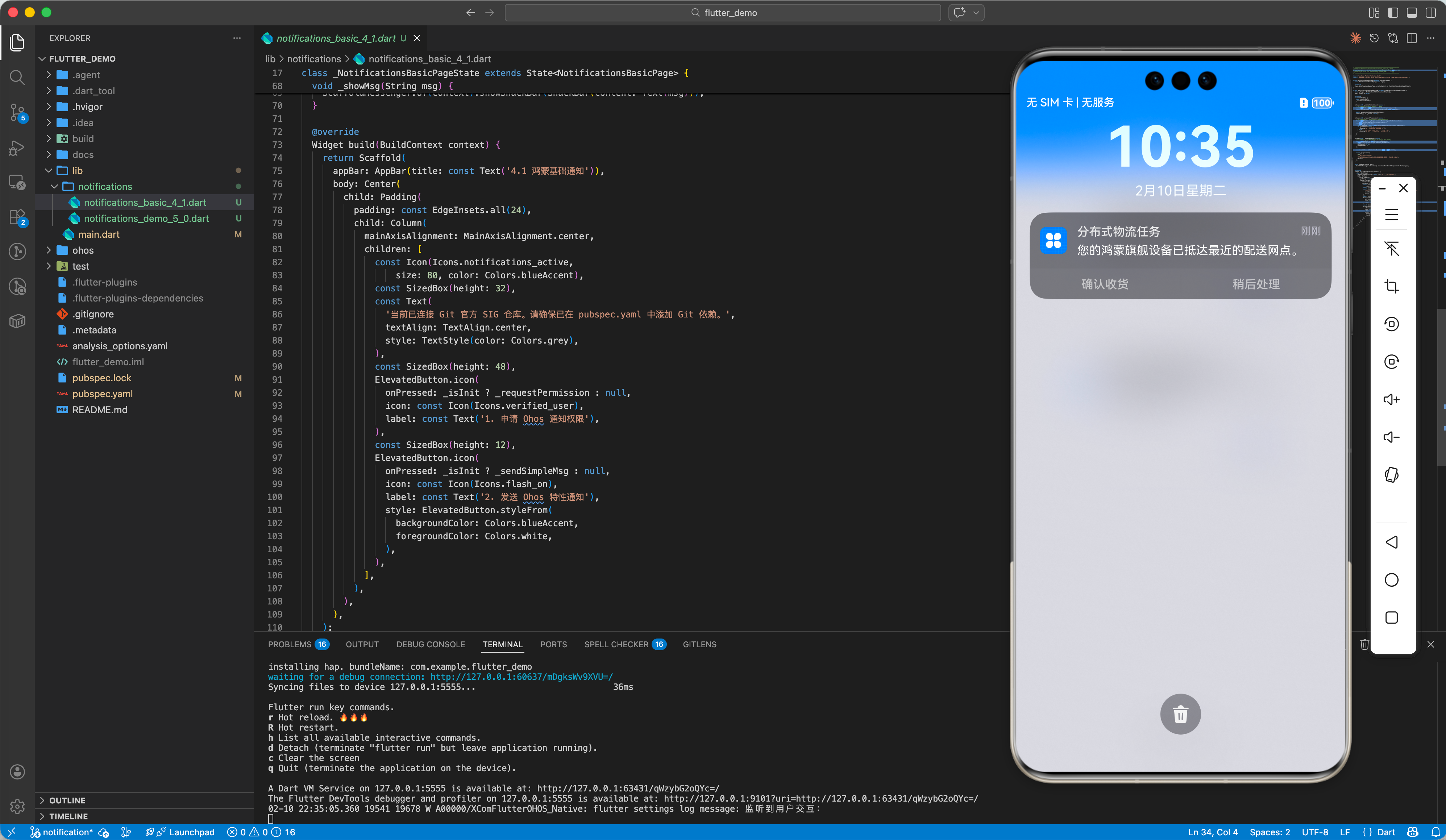Screen dimensions: 1446x840
Task: Toggle the bottom panel layout button
Action: point(1412,13)
